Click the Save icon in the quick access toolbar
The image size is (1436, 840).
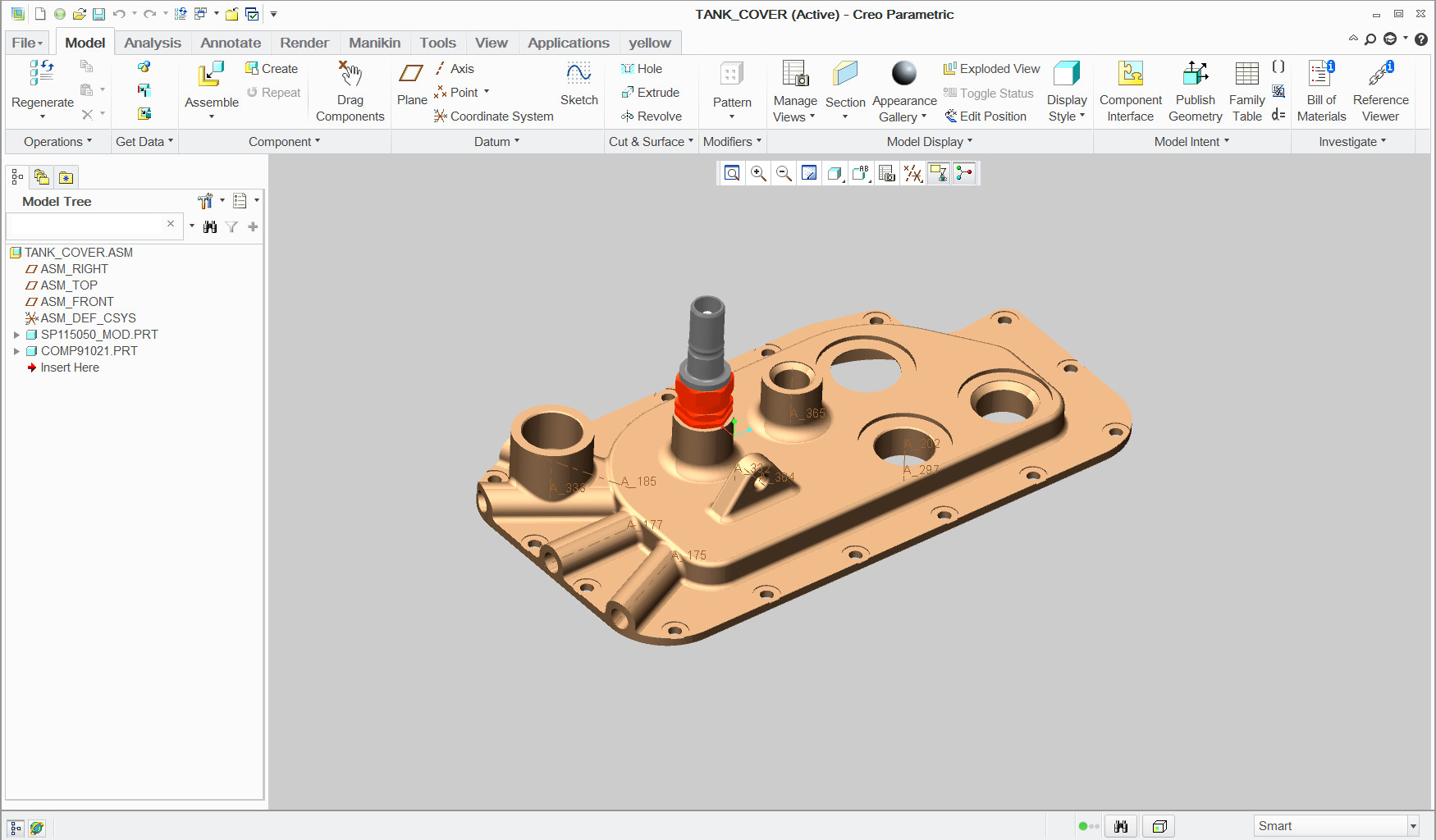pyautogui.click(x=98, y=14)
